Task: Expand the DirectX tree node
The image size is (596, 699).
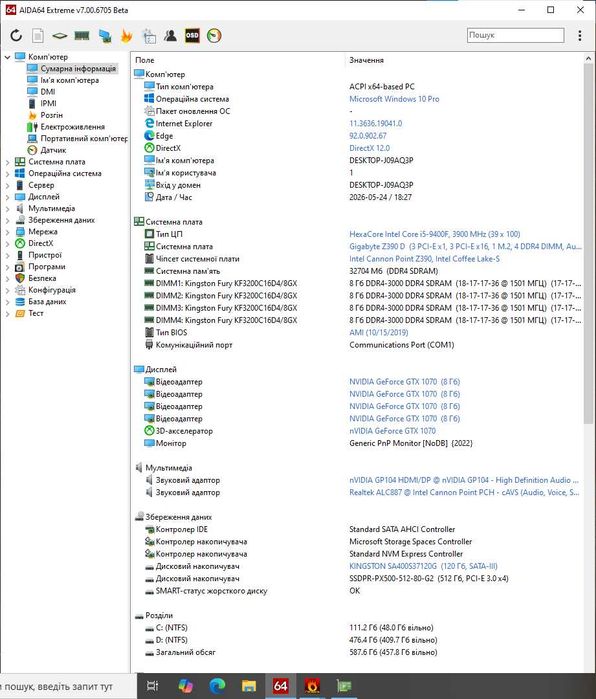Action: tap(8, 244)
